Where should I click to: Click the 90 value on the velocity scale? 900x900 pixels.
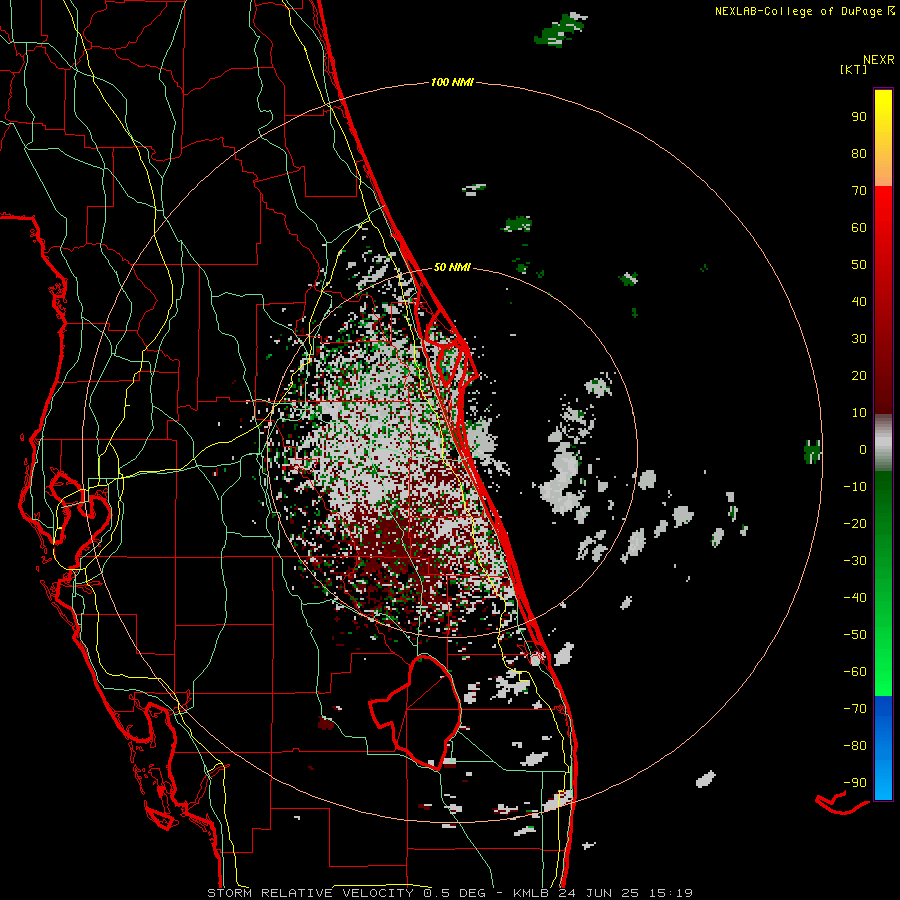coord(859,117)
